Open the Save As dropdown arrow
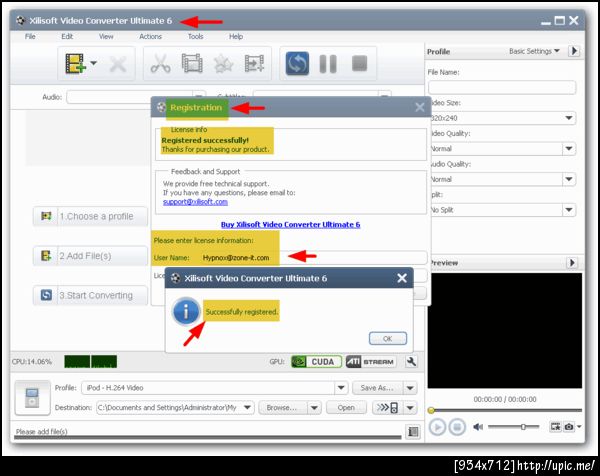This screenshot has height=476, width=600. coord(410,388)
